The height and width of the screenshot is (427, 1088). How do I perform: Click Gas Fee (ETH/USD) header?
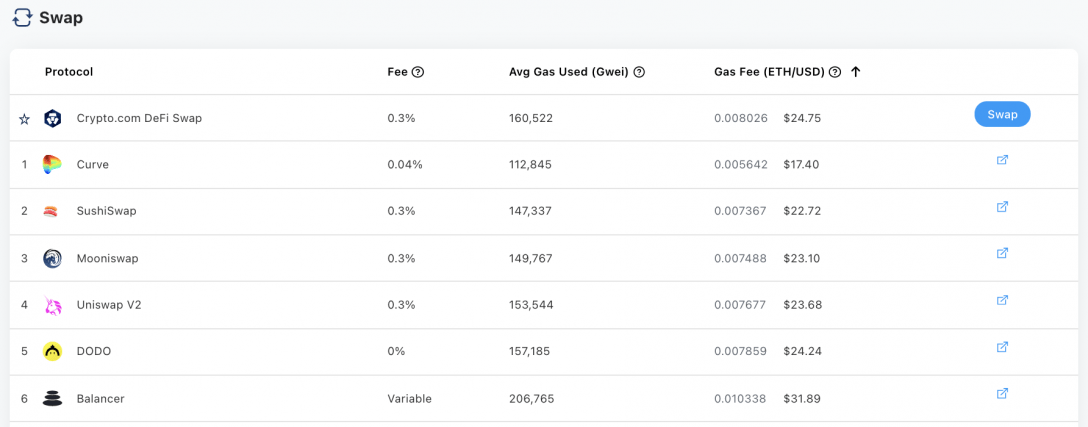tap(769, 72)
